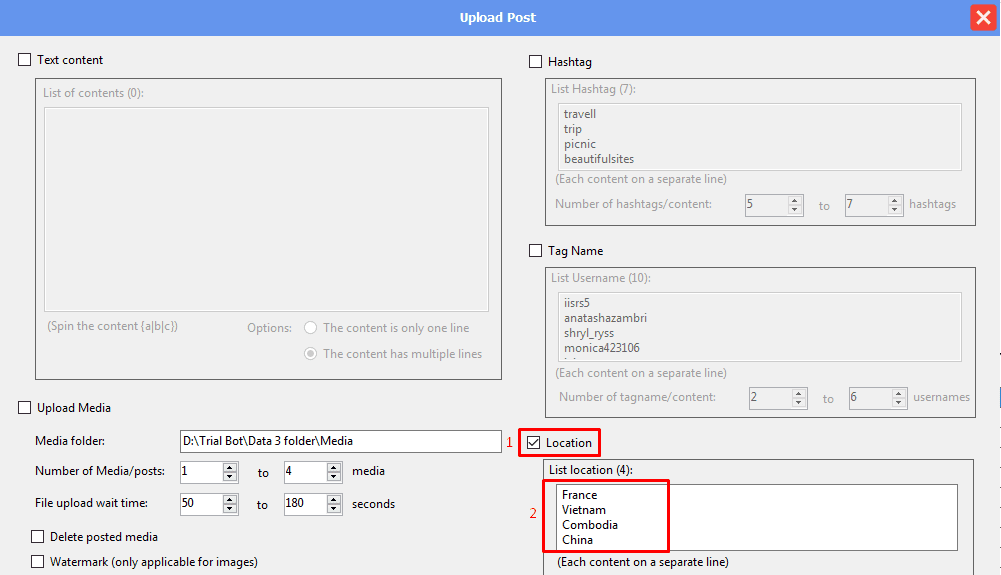Decrease maximum number of usernames spinner
The image size is (1001, 575).
tap(899, 403)
